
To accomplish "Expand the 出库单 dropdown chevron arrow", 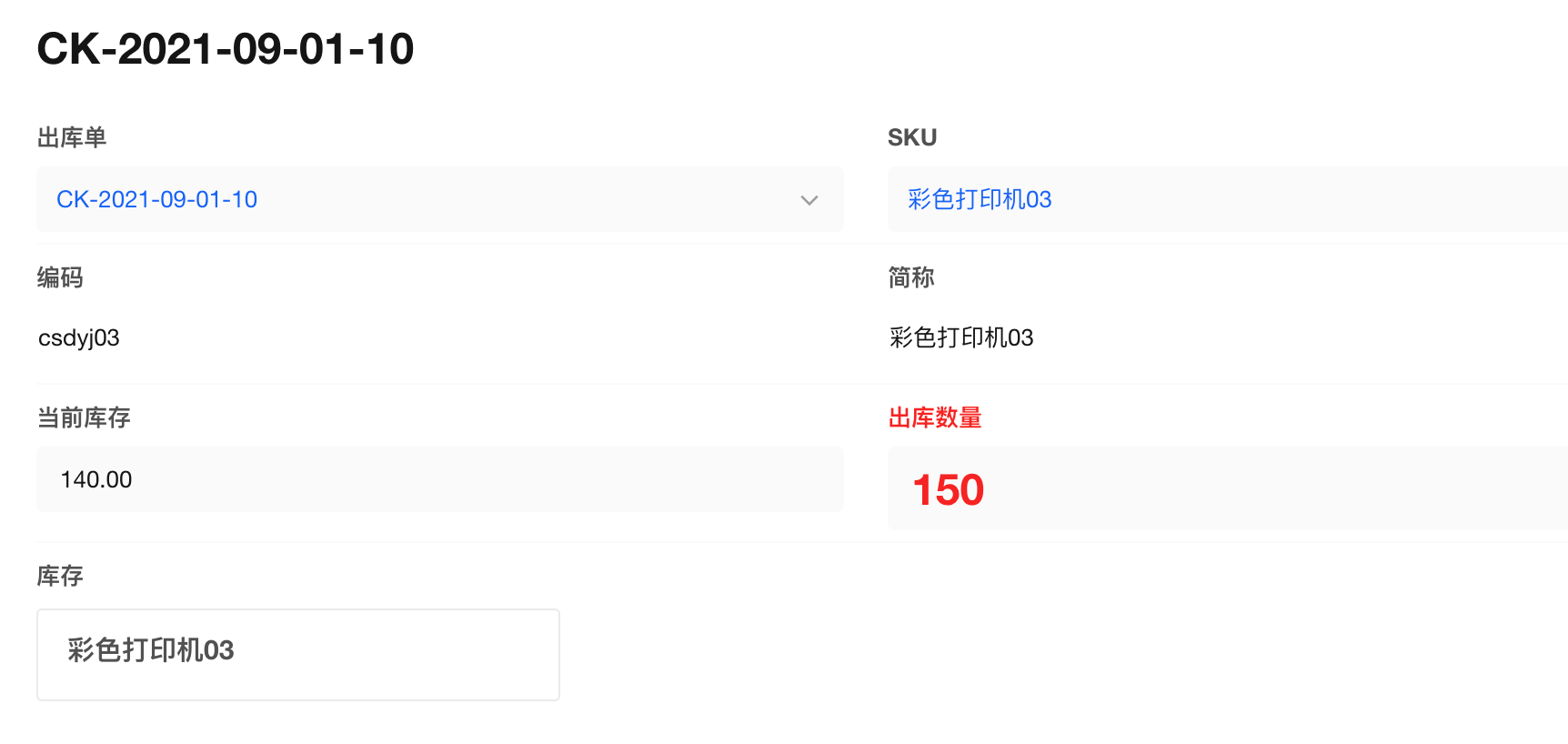I will pos(809,200).
